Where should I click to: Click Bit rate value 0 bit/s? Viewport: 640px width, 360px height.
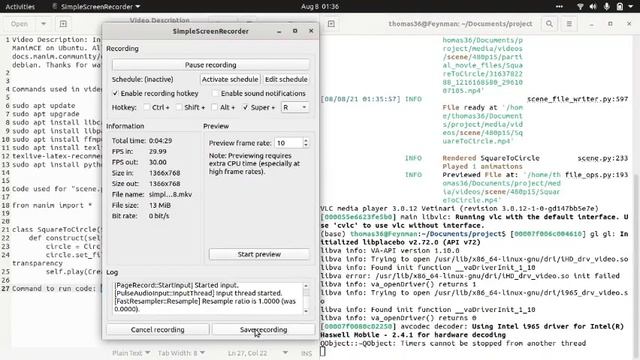pos(159,216)
